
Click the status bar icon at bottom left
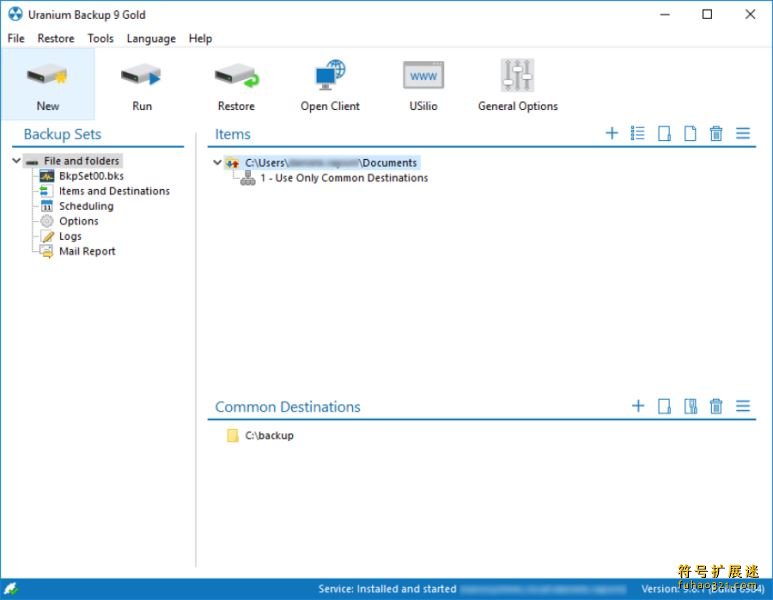(11, 589)
